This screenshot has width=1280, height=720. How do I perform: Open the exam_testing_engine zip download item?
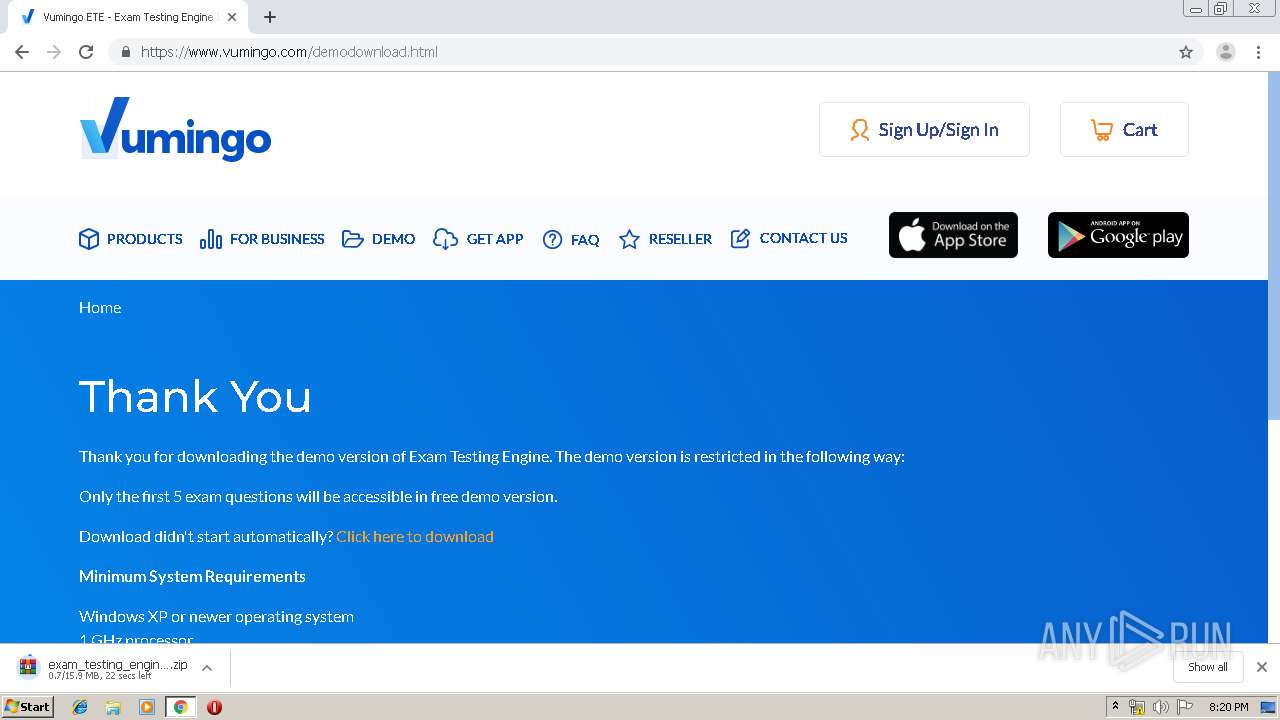[x=104, y=668]
